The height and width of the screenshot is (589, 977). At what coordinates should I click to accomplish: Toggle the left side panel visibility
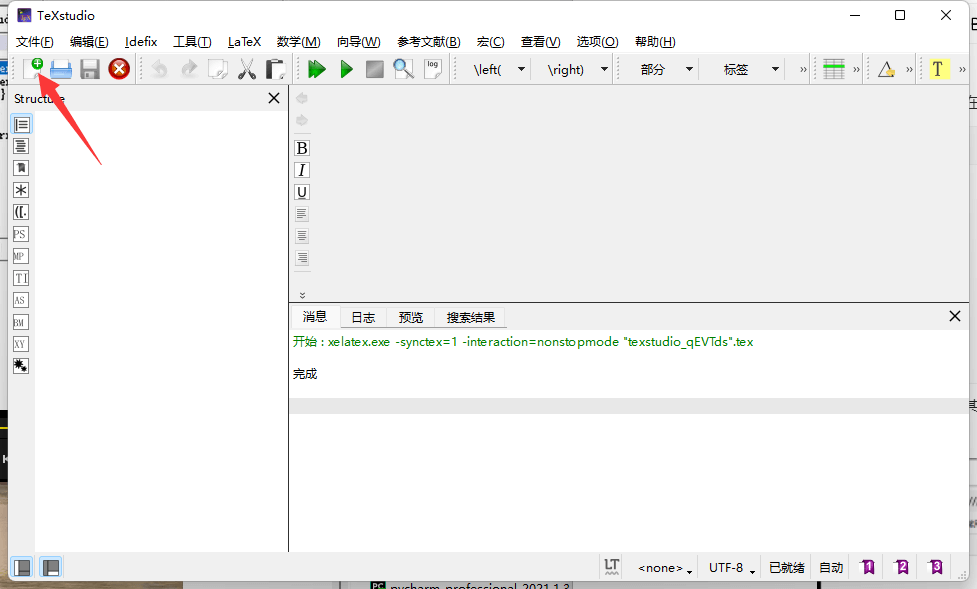(x=22, y=567)
